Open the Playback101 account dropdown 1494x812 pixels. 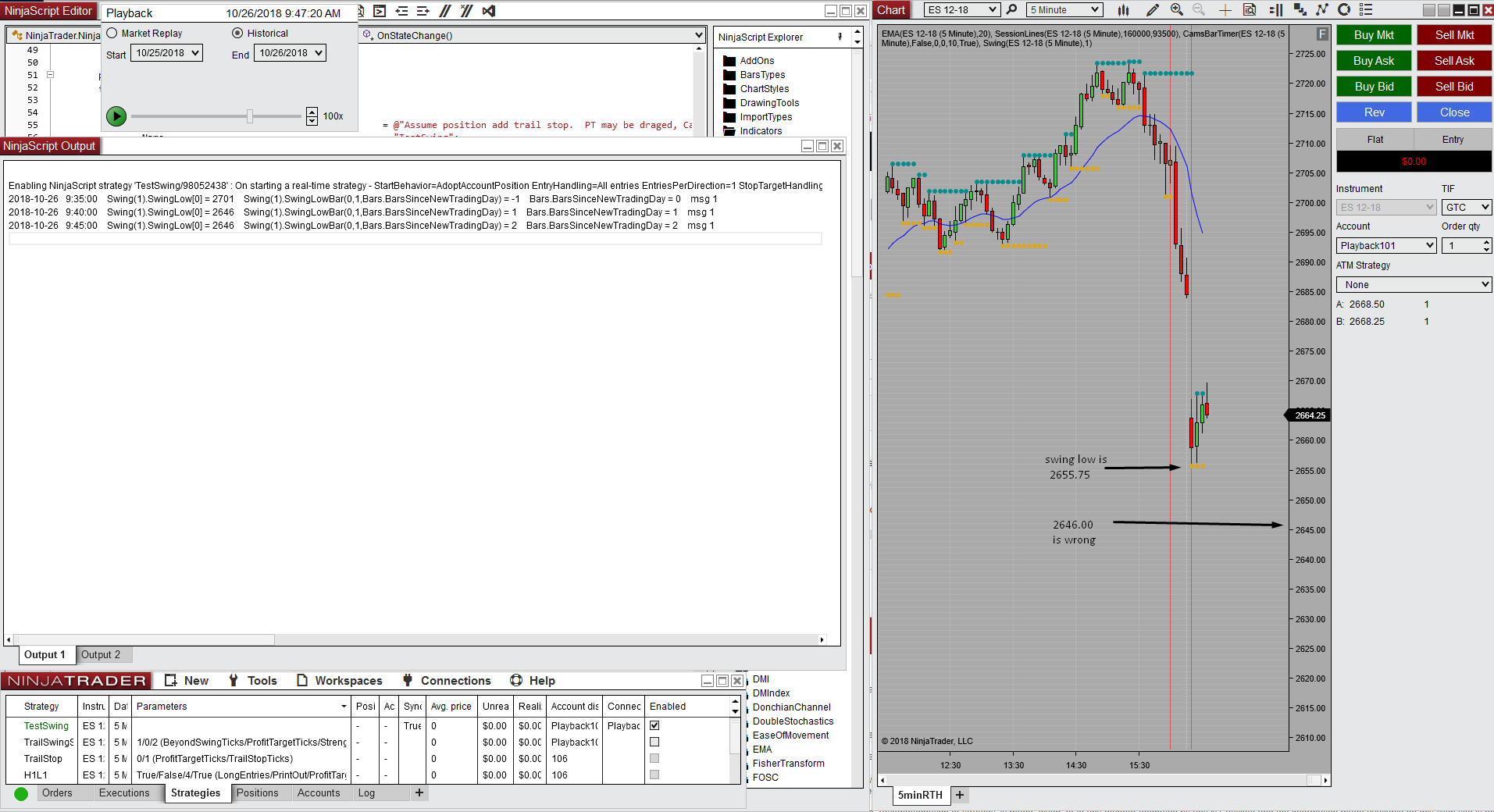coord(1386,245)
